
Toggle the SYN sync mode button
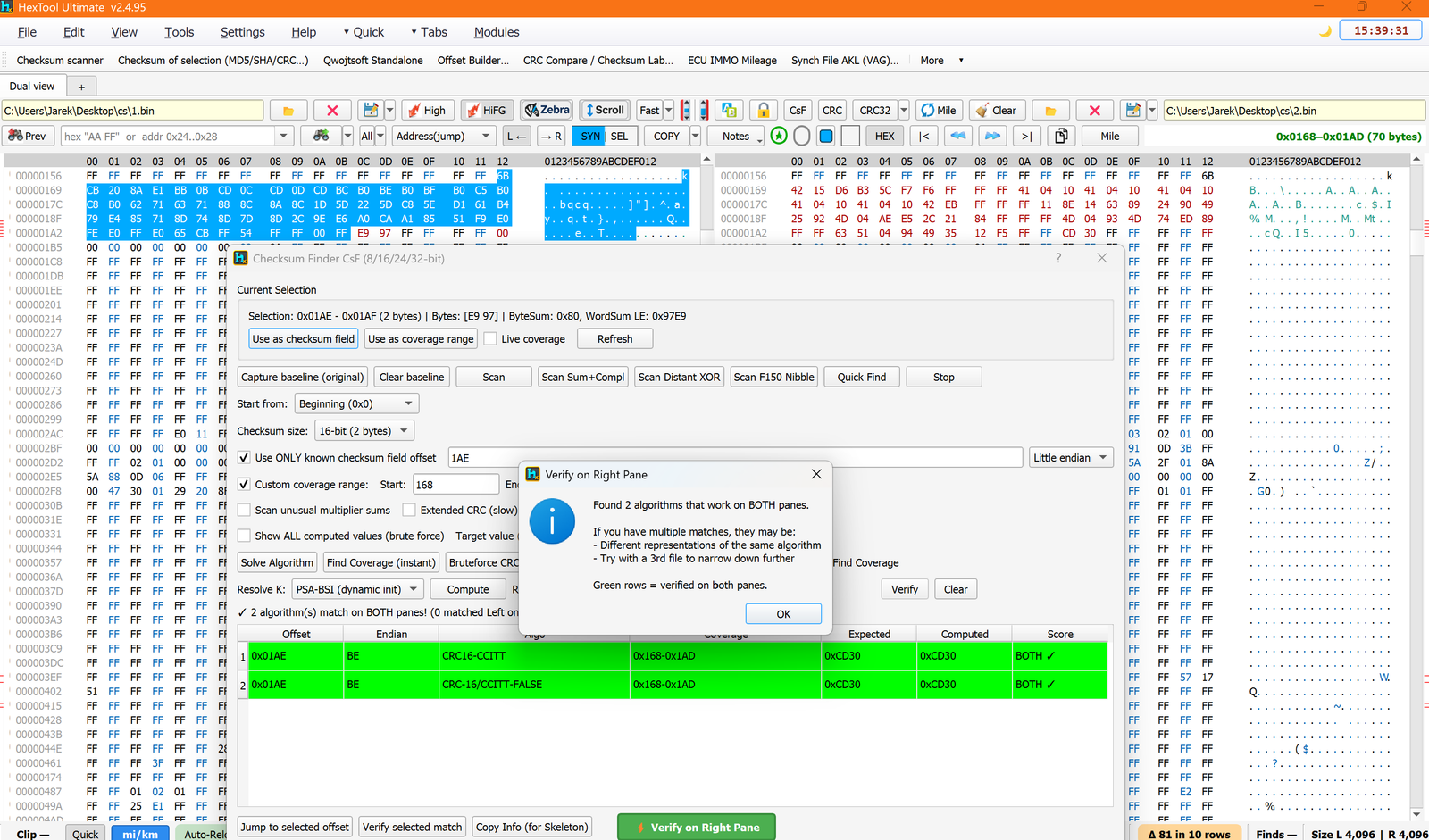(589, 136)
